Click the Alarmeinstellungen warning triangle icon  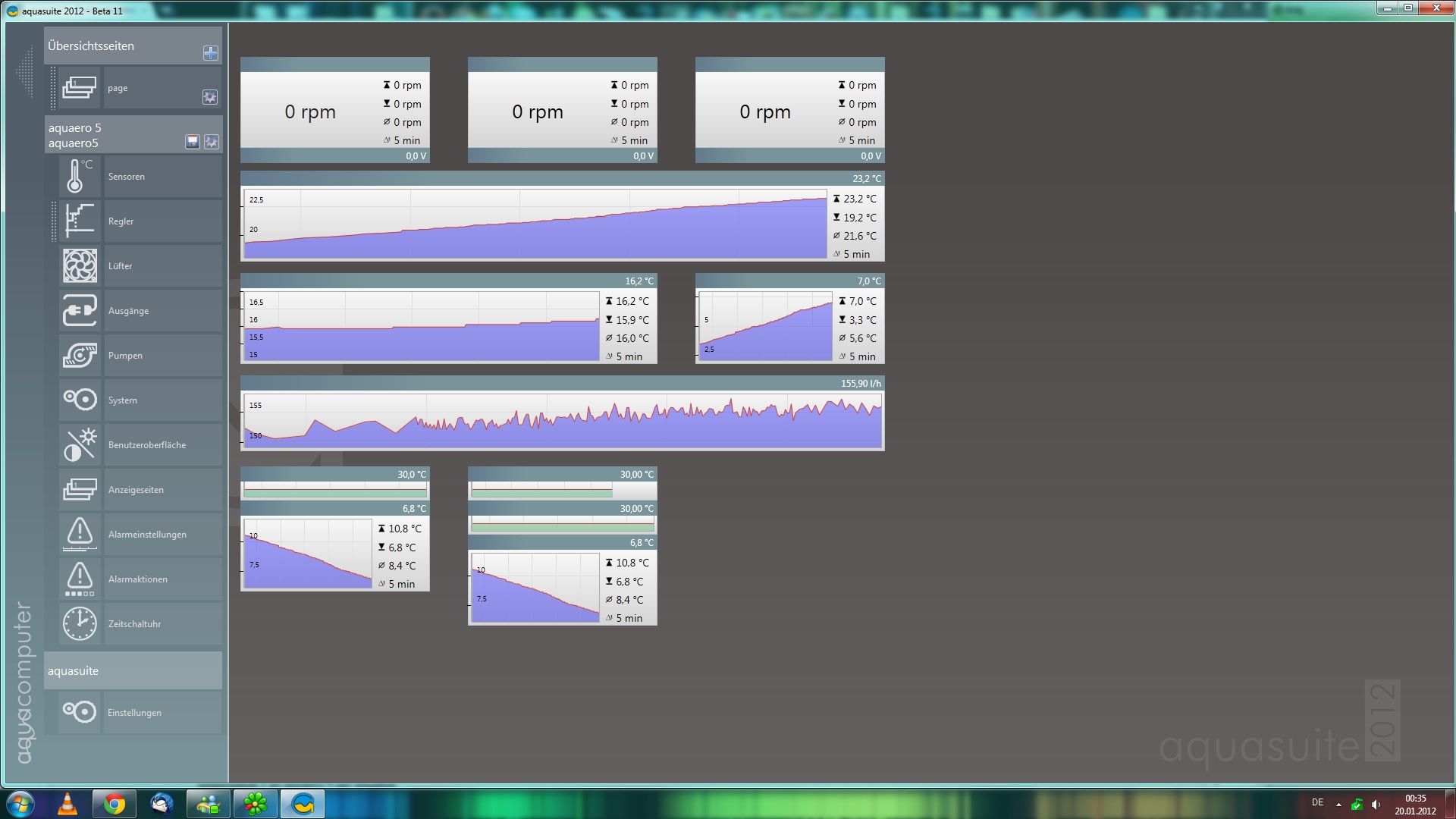pos(79,534)
